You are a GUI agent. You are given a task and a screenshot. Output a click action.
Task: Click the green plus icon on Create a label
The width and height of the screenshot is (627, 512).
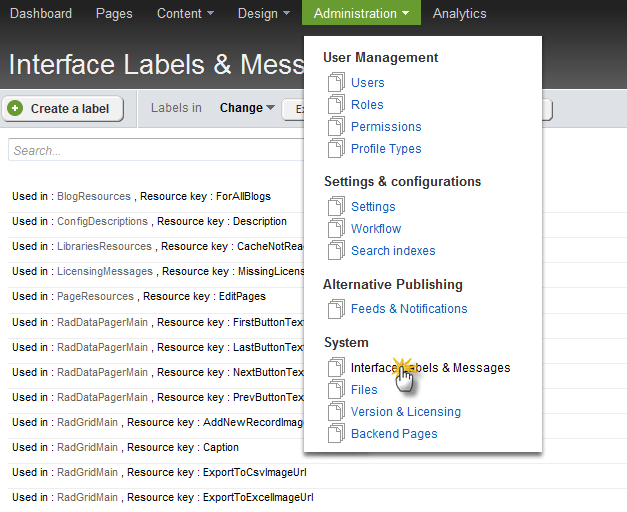click(15, 108)
